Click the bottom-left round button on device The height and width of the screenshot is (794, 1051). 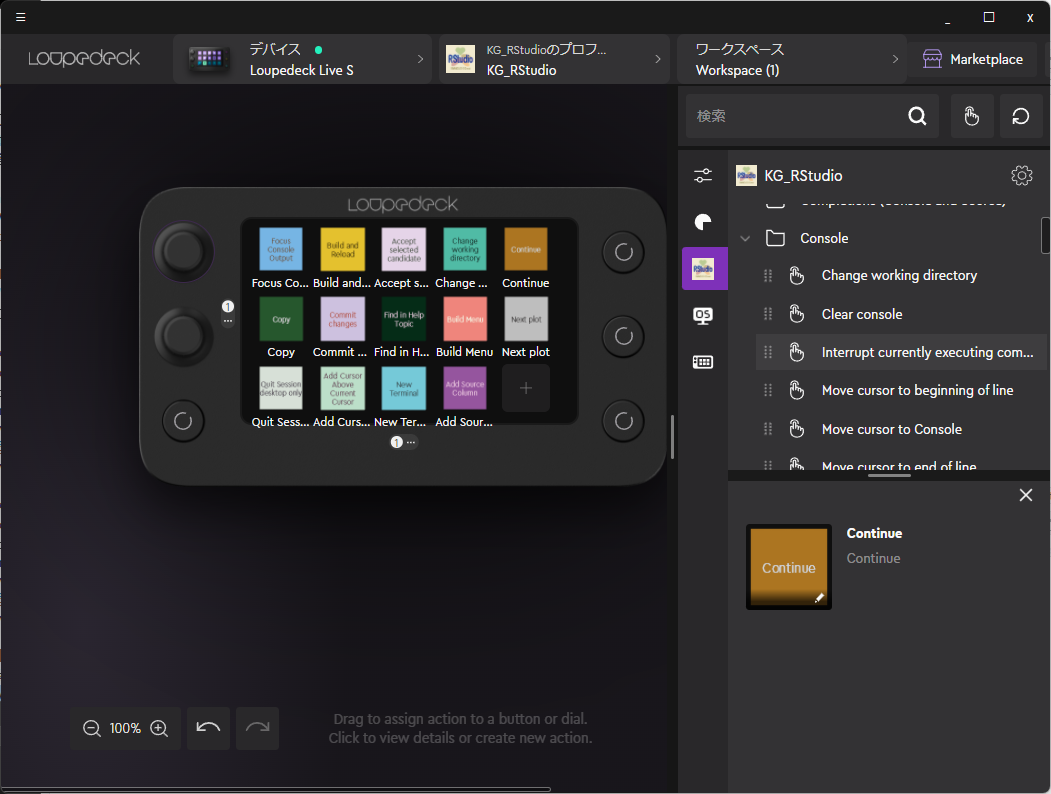[x=183, y=421]
